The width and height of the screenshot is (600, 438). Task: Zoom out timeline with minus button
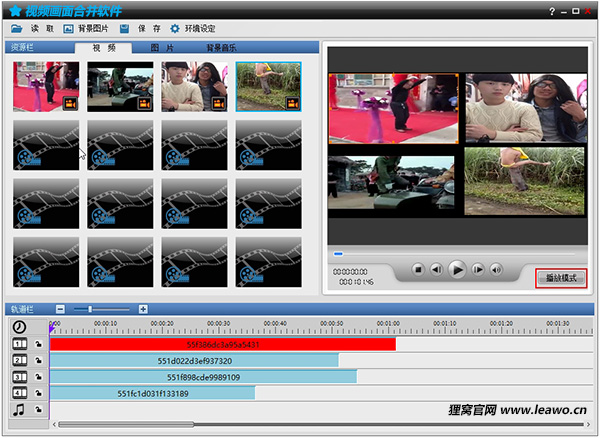(x=60, y=309)
